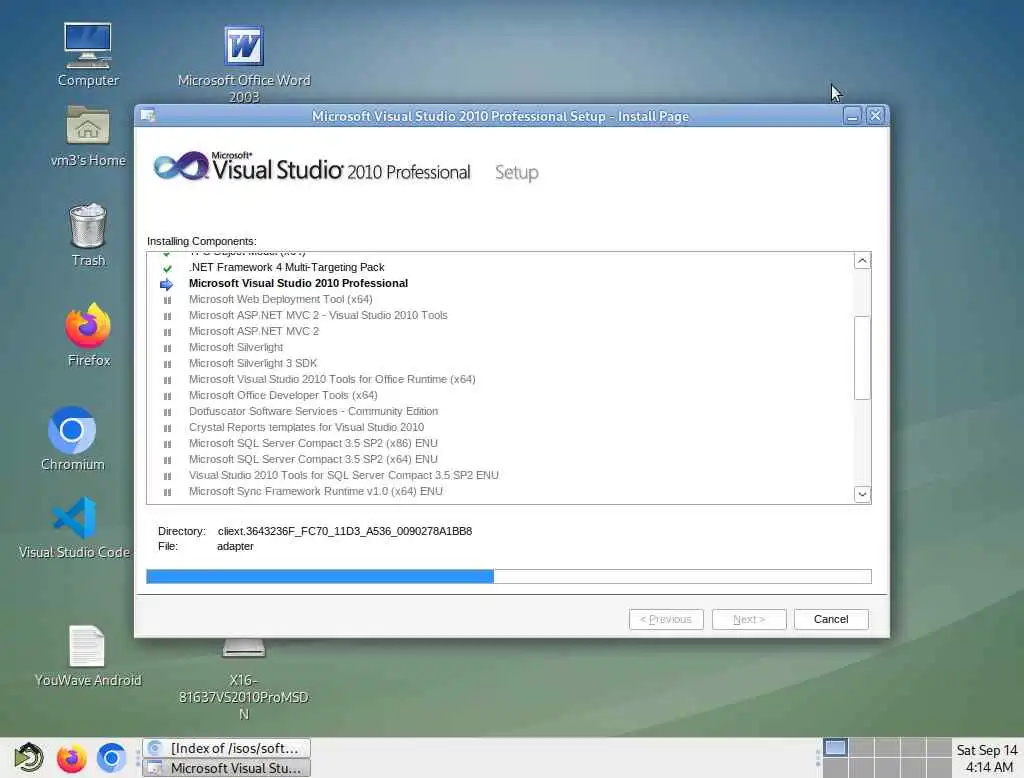The height and width of the screenshot is (778, 1024).
Task: Launch Firefox from the taskbar panel
Action: (71, 758)
